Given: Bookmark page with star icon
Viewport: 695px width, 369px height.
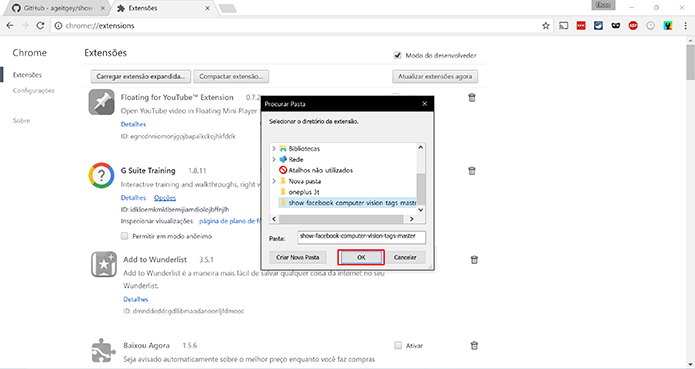Looking at the screenshot, I should [546, 26].
